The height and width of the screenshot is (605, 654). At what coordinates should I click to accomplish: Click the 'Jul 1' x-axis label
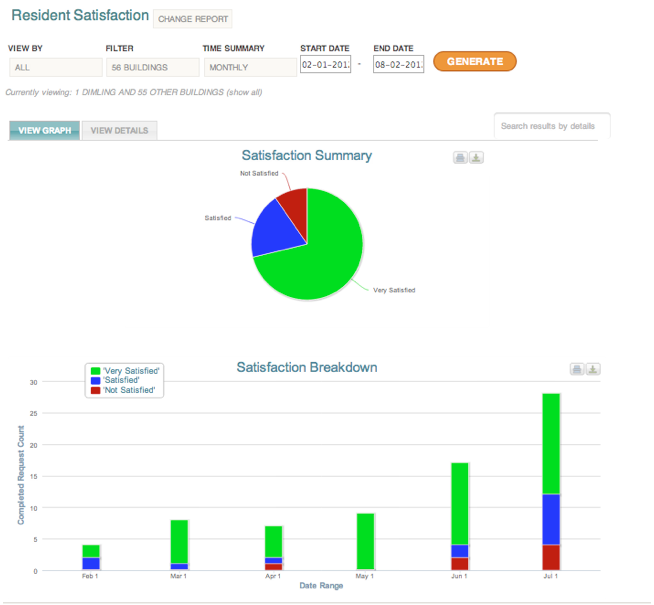click(551, 576)
